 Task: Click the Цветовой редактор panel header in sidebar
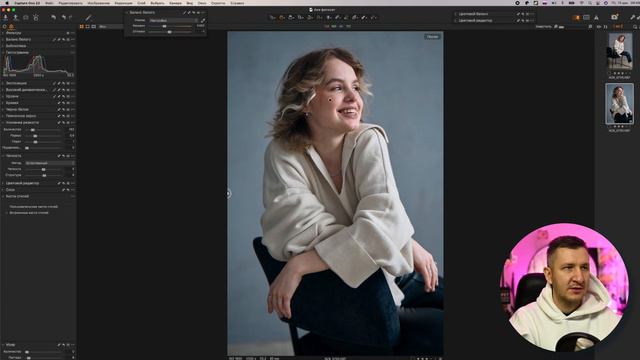coord(22,183)
